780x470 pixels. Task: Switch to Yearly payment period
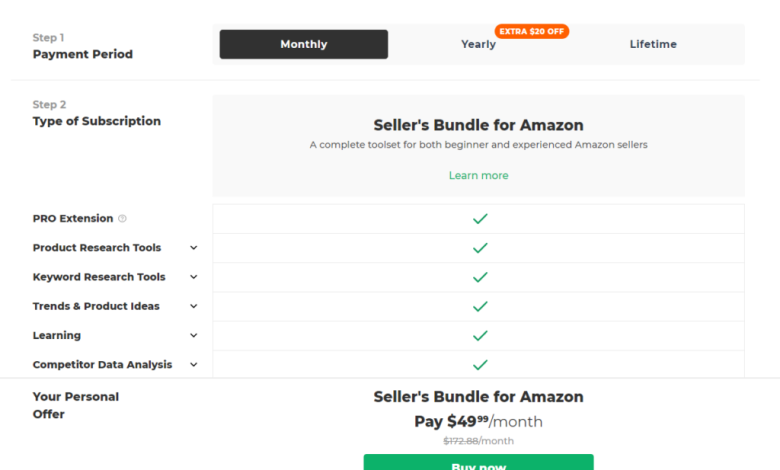[x=478, y=45]
